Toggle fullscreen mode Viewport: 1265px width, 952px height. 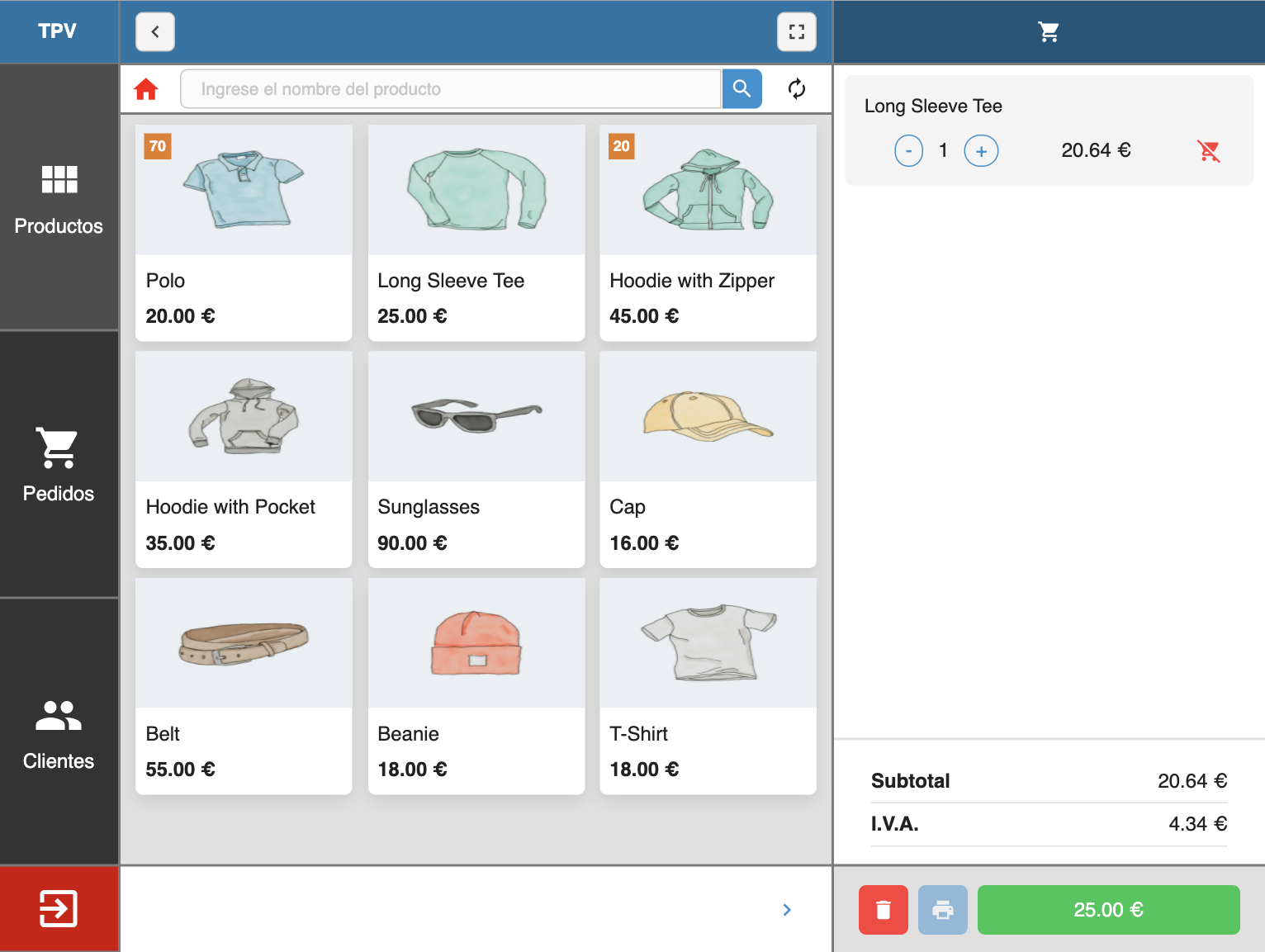(x=796, y=32)
